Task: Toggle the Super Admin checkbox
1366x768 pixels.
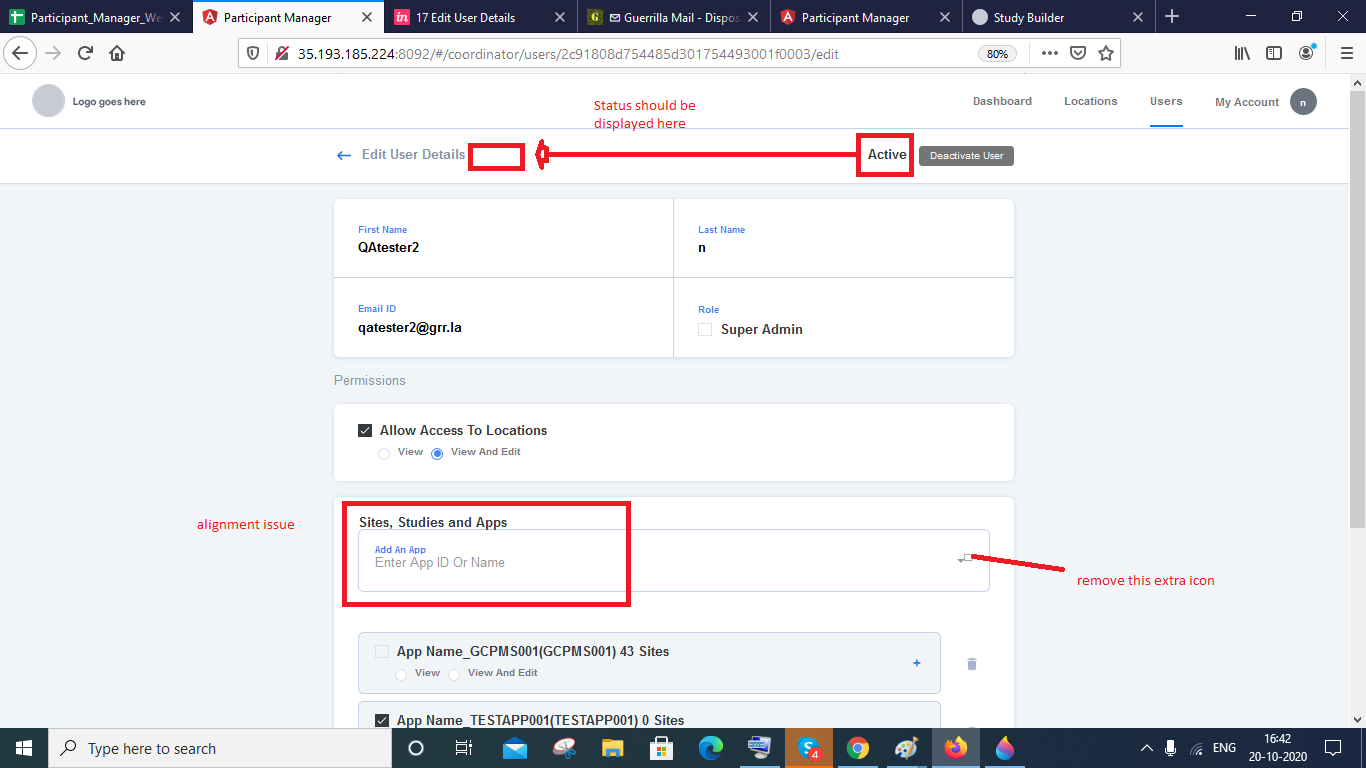Action: (x=705, y=329)
